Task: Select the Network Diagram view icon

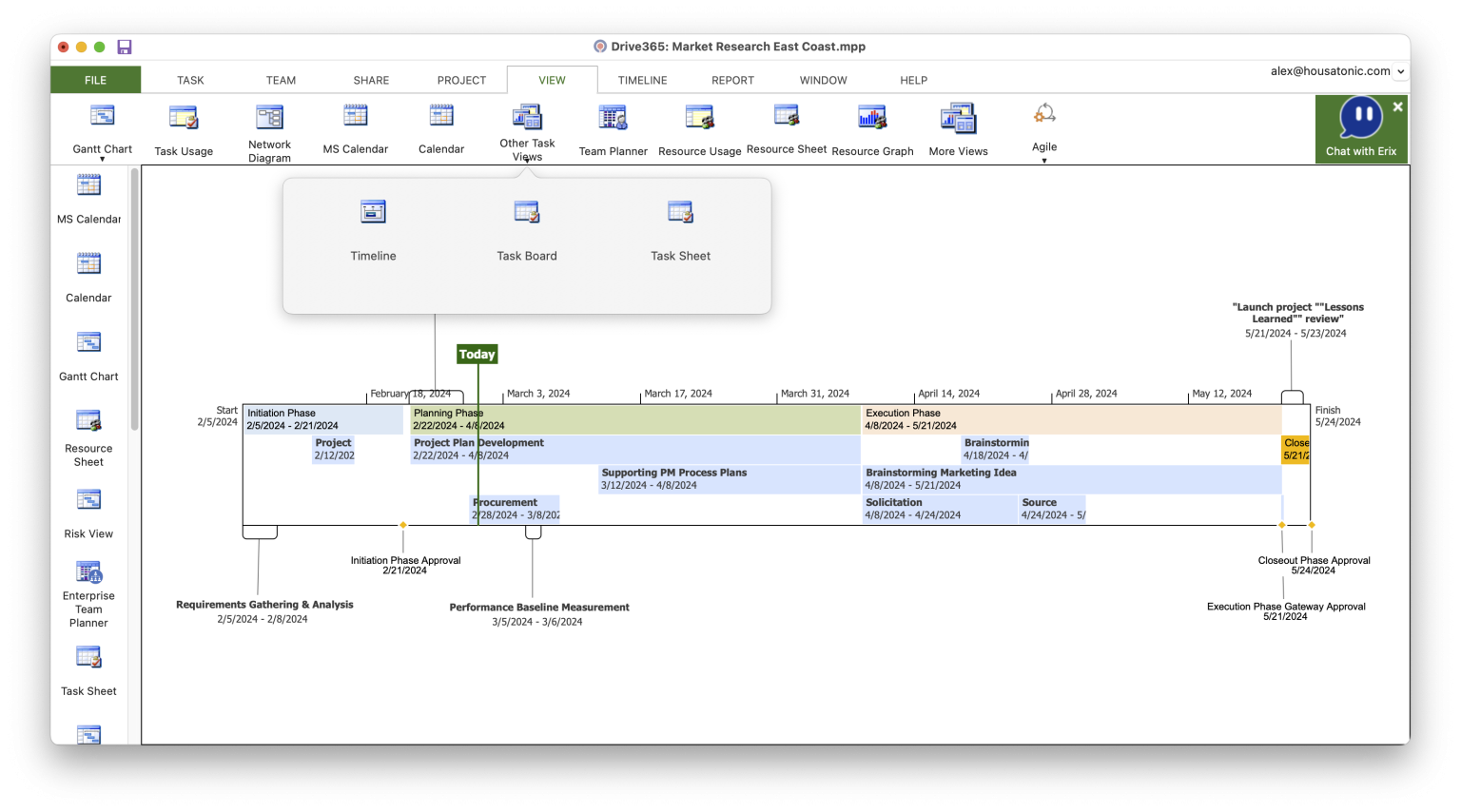Action: click(x=269, y=129)
